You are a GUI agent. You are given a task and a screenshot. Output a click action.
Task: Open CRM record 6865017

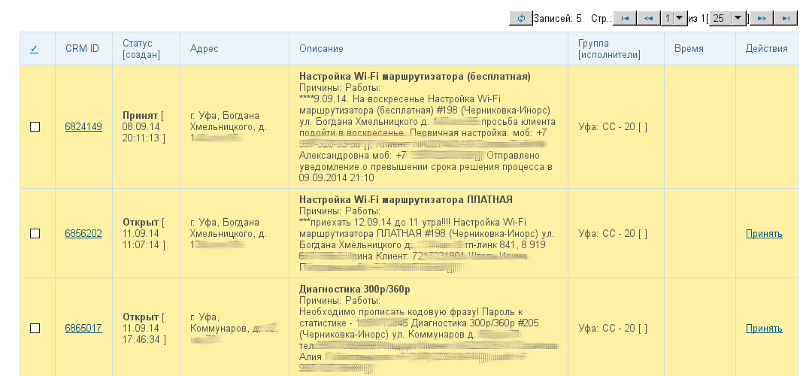point(83,328)
